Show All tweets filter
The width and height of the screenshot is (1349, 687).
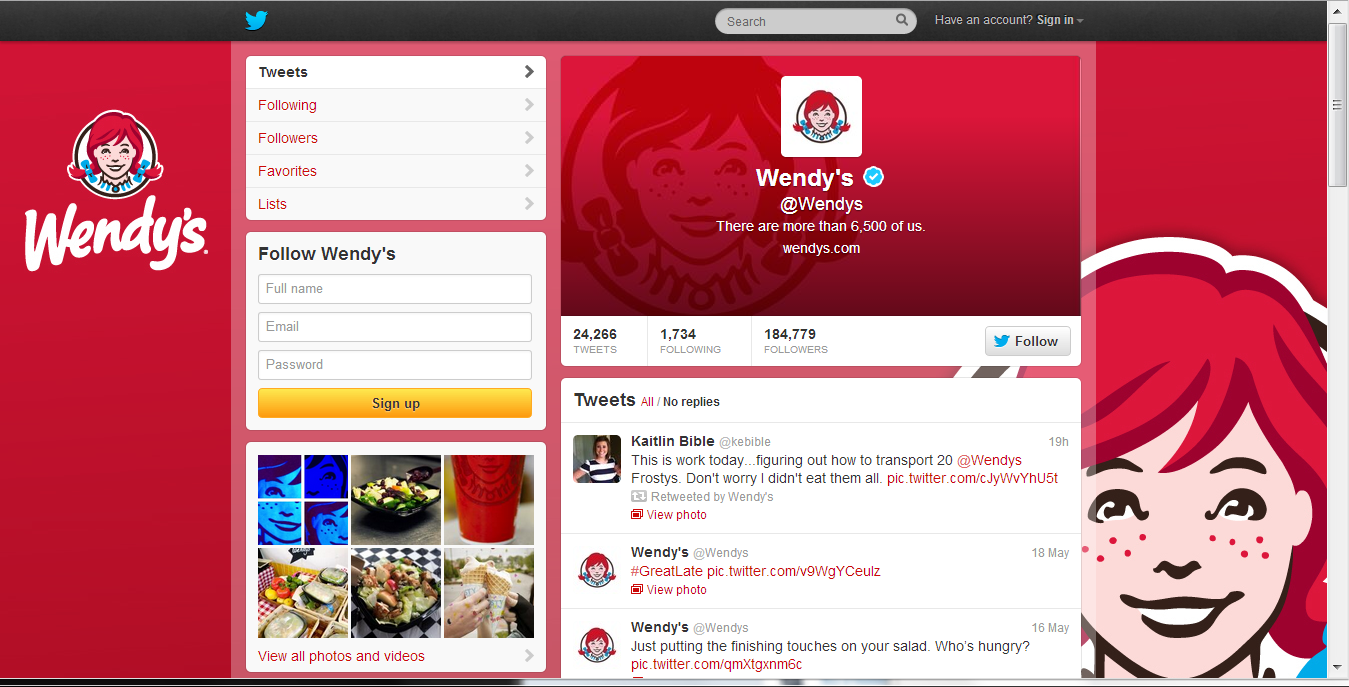click(647, 402)
